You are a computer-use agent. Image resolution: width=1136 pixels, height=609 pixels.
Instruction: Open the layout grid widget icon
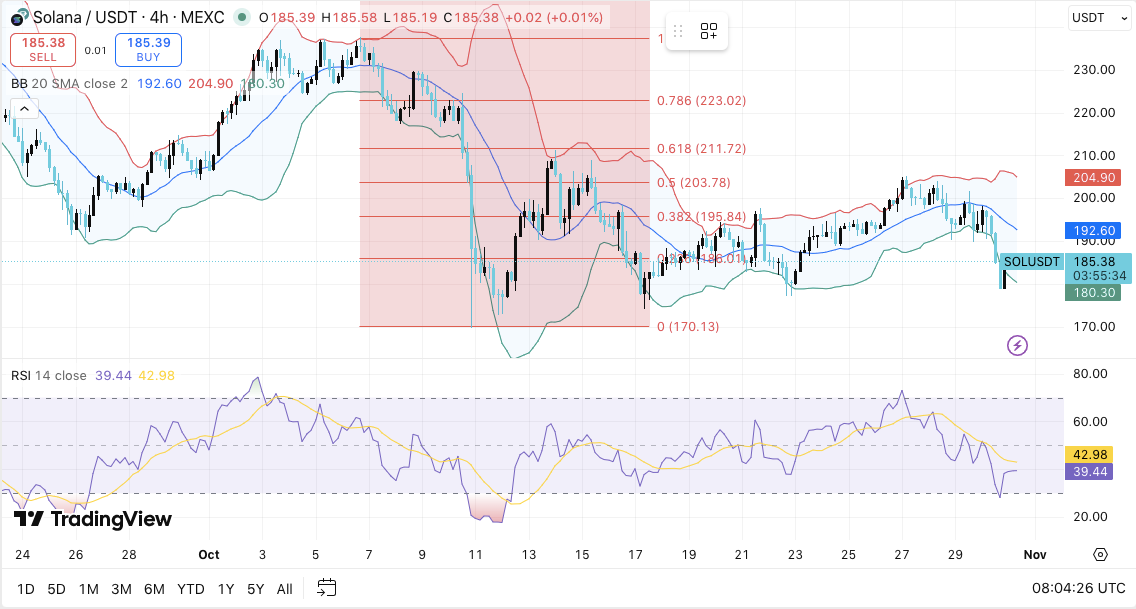pyautogui.click(x=709, y=31)
